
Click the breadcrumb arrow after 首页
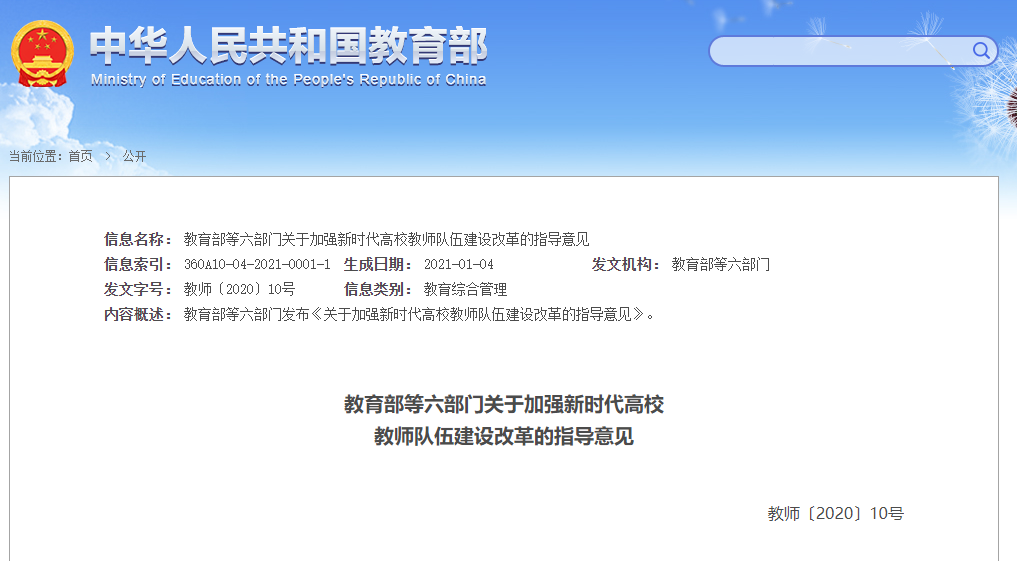[x=108, y=156]
